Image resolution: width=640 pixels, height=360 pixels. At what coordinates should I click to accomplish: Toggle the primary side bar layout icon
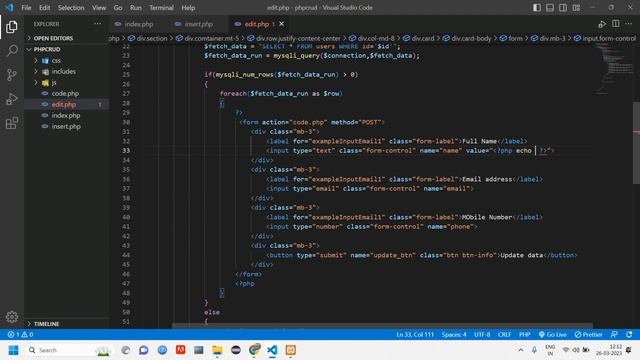(537, 8)
